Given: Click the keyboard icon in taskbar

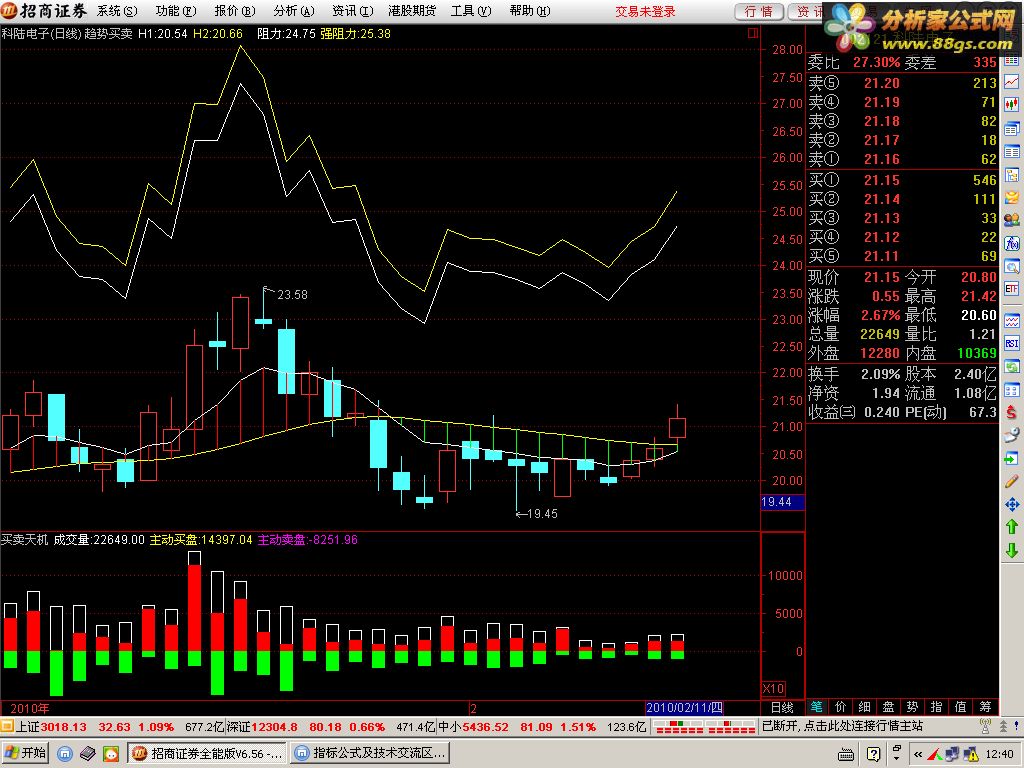Looking at the screenshot, I should (x=846, y=754).
